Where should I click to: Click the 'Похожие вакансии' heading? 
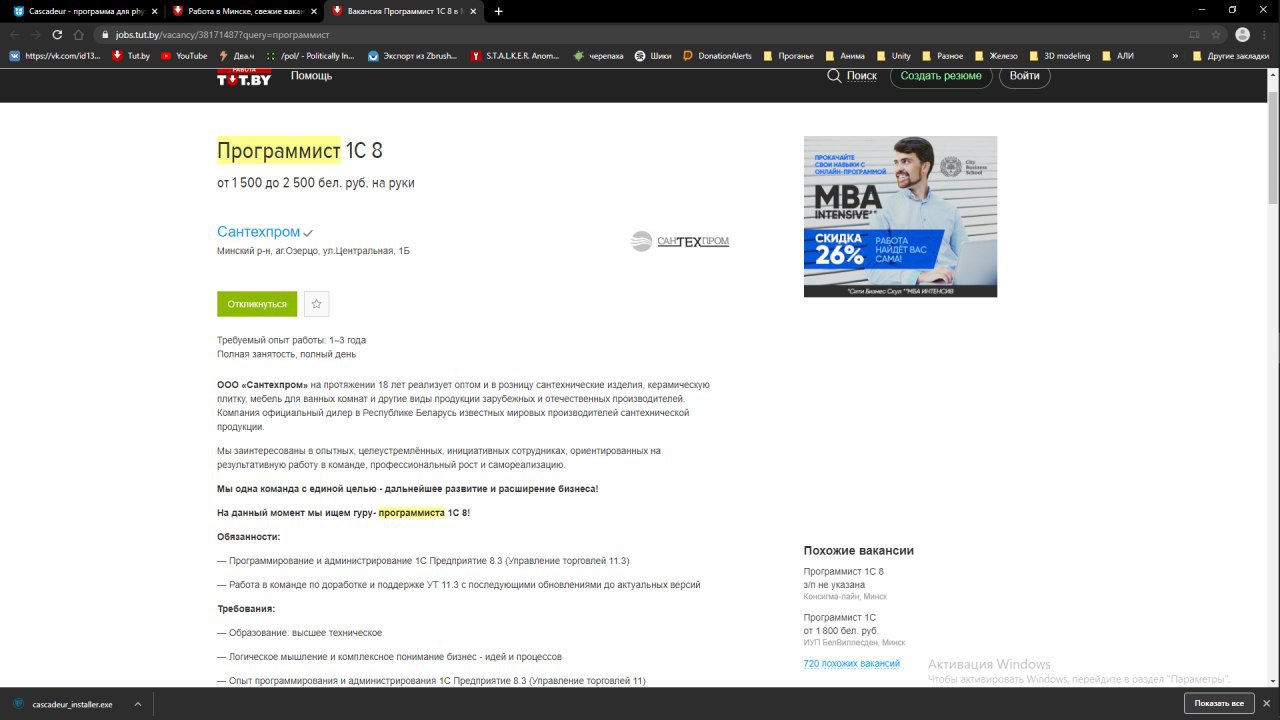click(858, 550)
